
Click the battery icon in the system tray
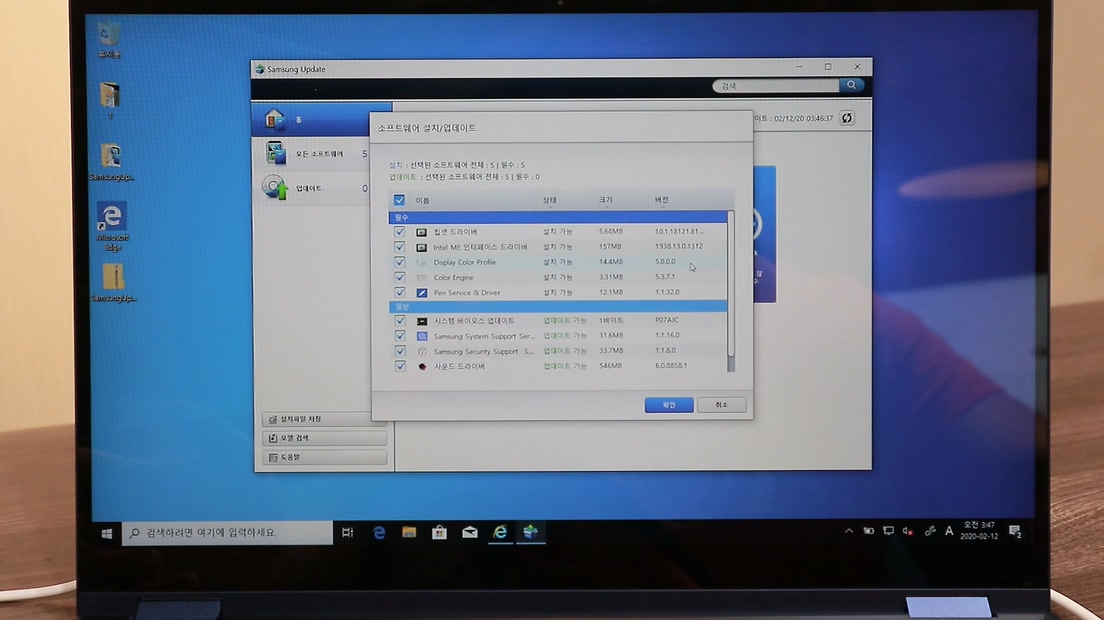(x=869, y=531)
